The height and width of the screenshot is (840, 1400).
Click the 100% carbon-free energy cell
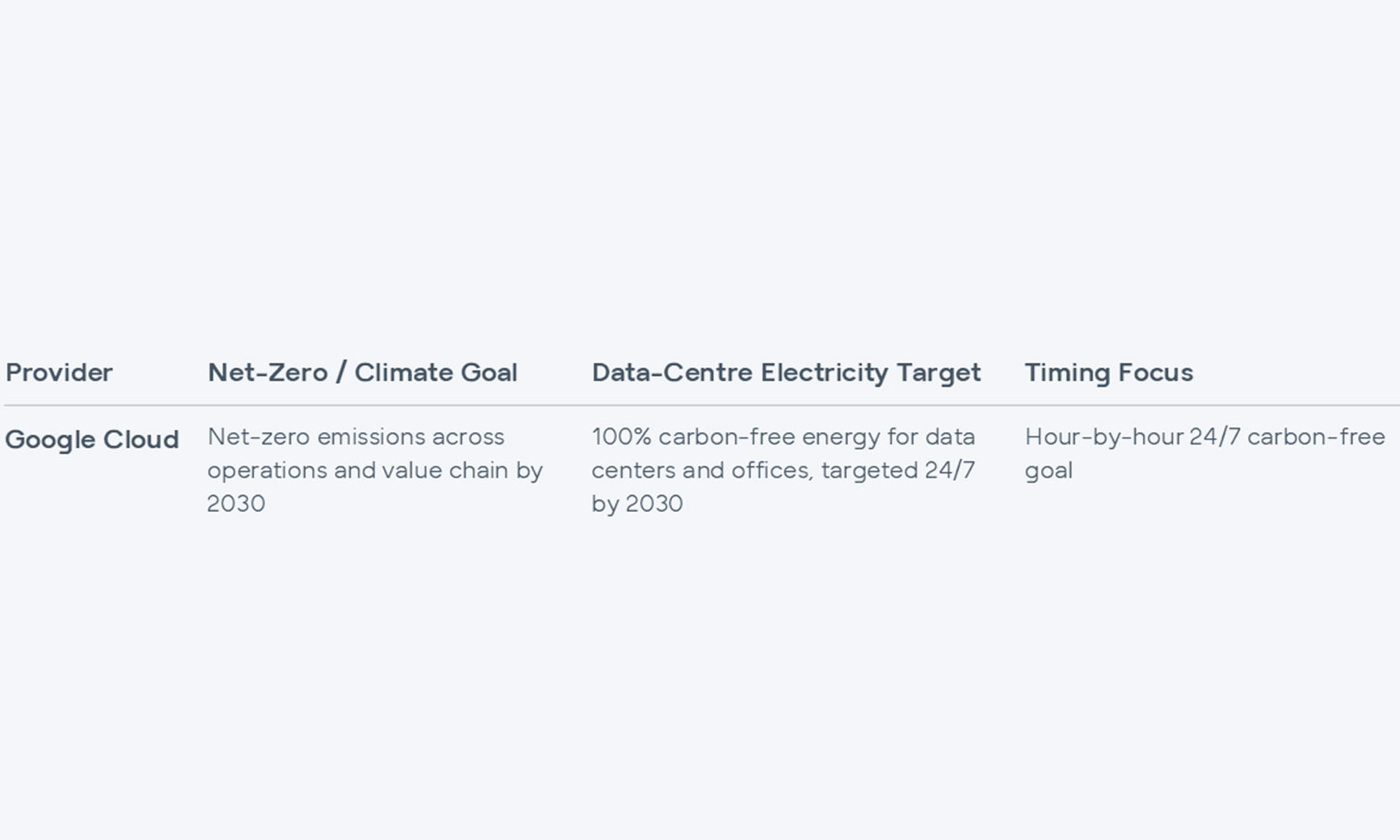click(x=783, y=469)
